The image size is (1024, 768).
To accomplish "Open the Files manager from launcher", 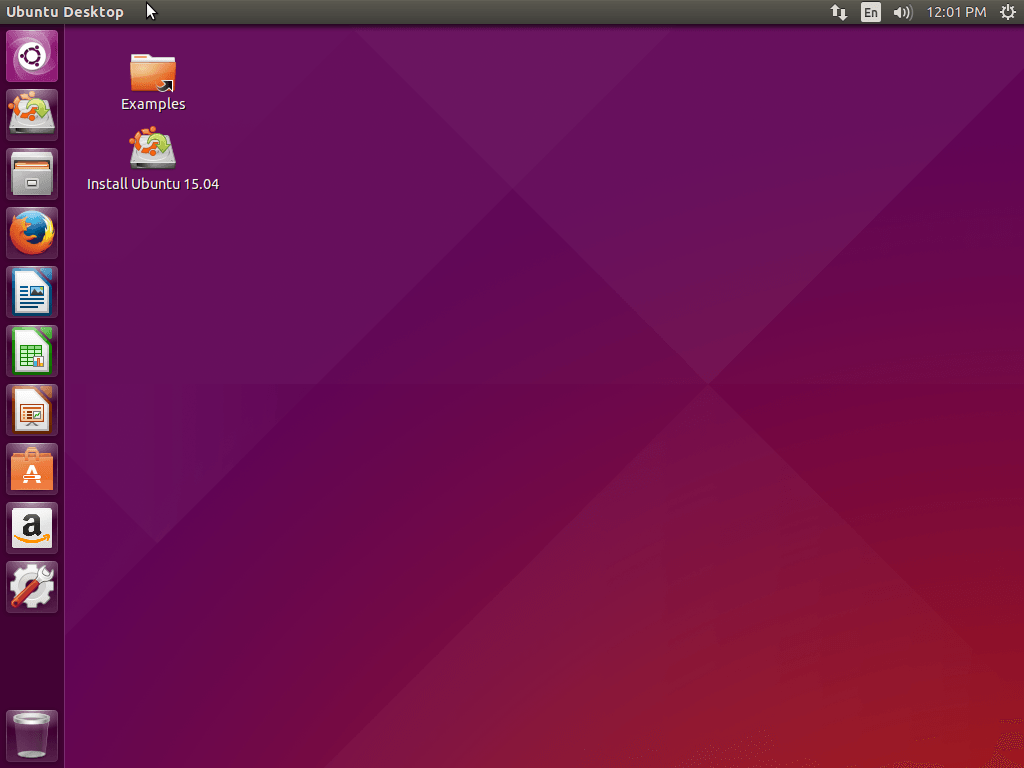I will pyautogui.click(x=32, y=174).
